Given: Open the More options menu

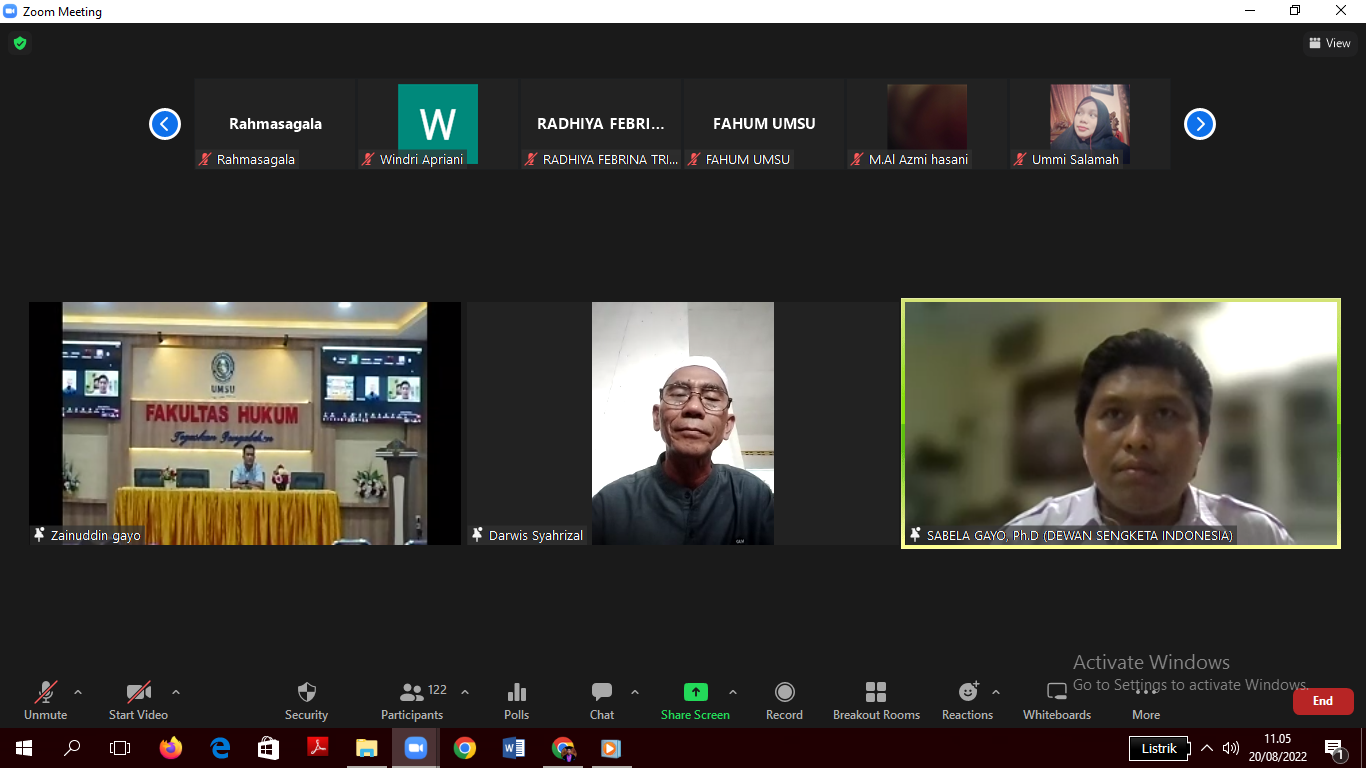Looking at the screenshot, I should coord(1146,700).
